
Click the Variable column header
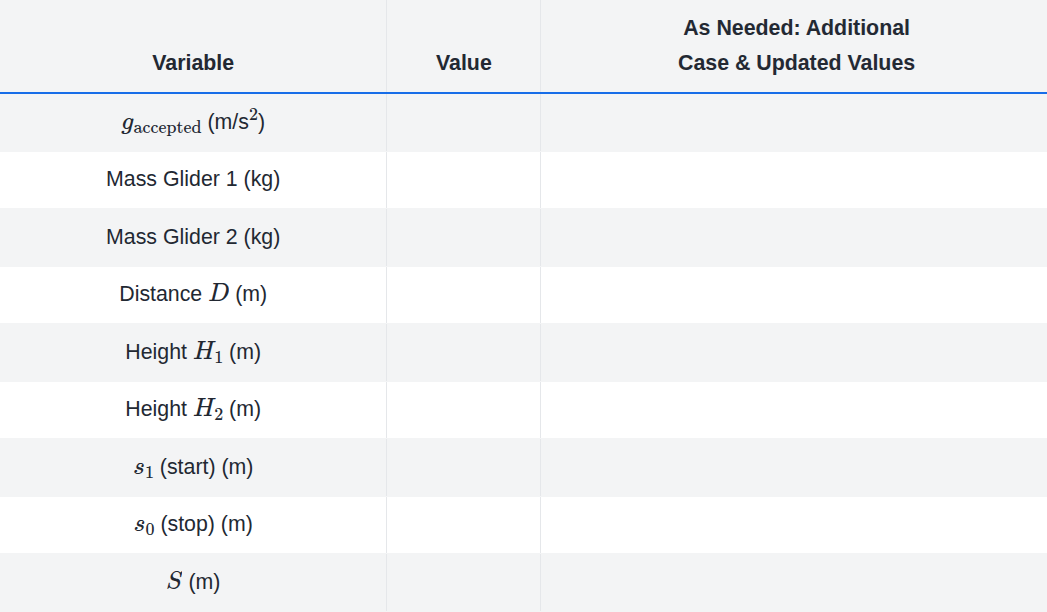click(x=193, y=63)
